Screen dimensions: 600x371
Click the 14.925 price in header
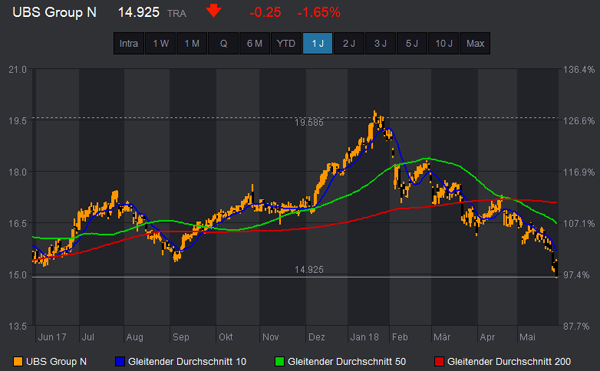pyautogui.click(x=139, y=12)
